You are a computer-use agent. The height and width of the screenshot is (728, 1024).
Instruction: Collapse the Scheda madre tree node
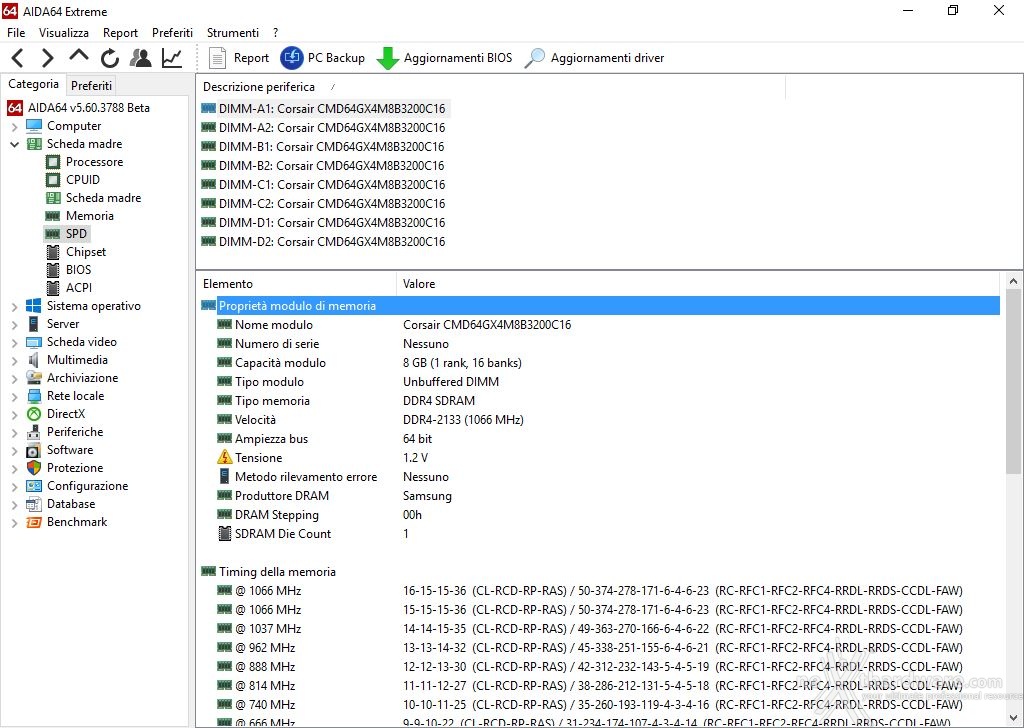(x=14, y=144)
